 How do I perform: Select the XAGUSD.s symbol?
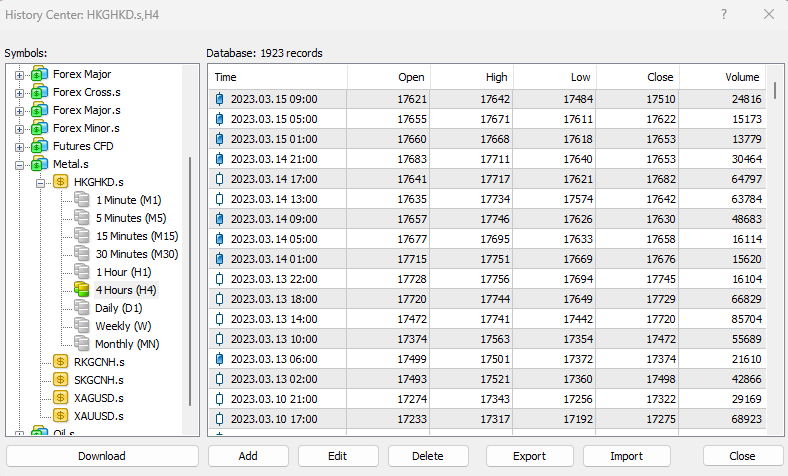click(x=99, y=398)
